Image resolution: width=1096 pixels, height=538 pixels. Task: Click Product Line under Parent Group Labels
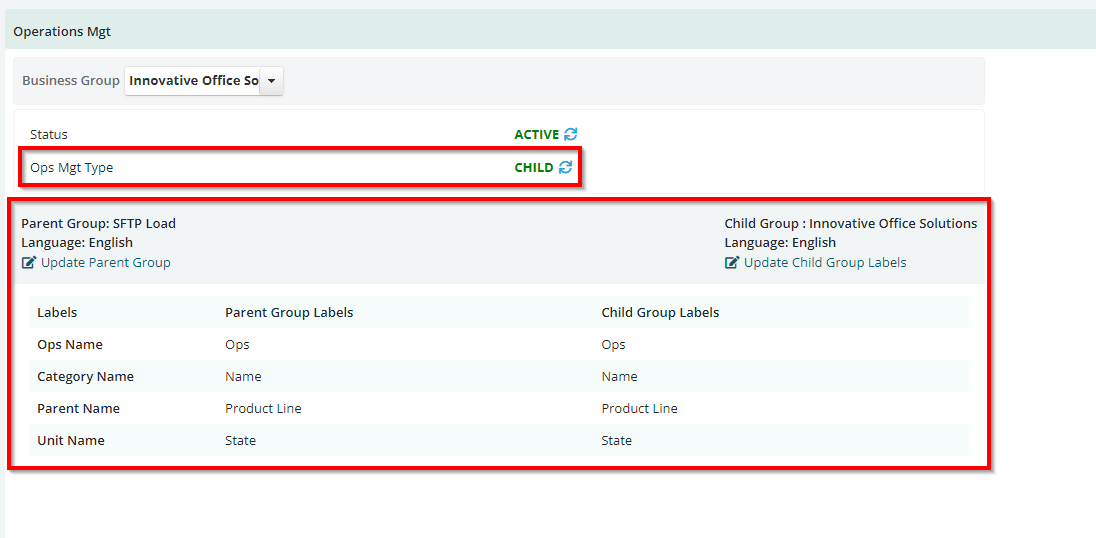pos(263,409)
